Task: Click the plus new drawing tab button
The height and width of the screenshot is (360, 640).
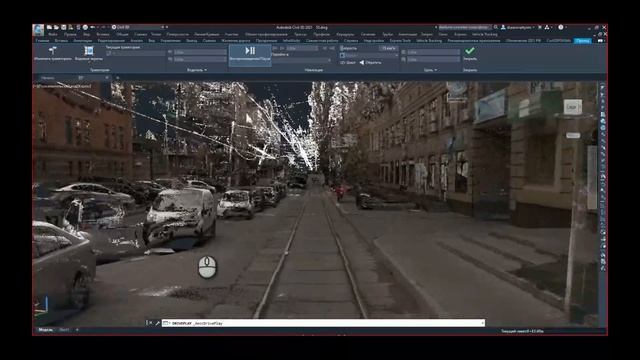Action: tap(118, 78)
